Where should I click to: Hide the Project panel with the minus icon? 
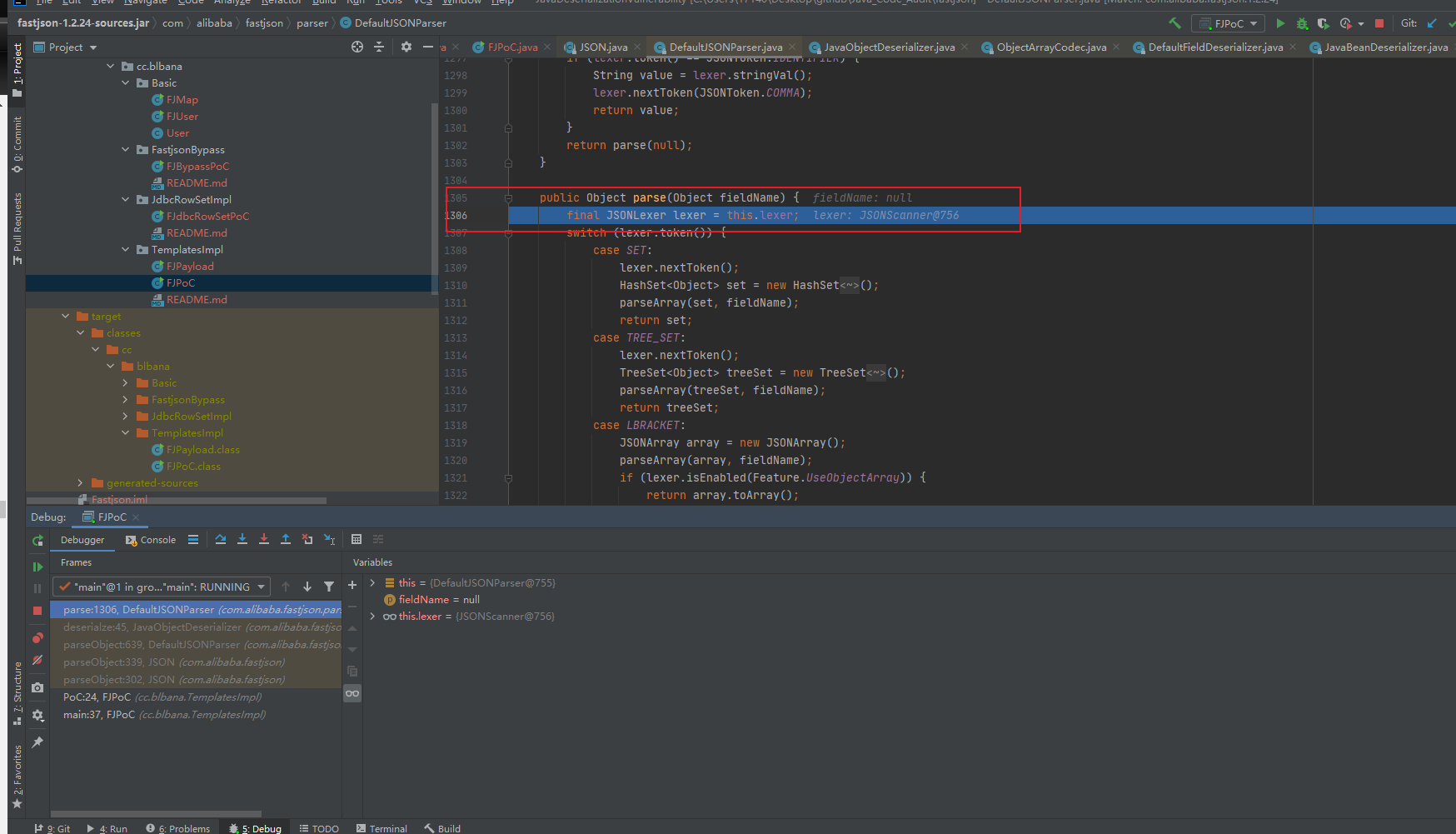(x=428, y=47)
